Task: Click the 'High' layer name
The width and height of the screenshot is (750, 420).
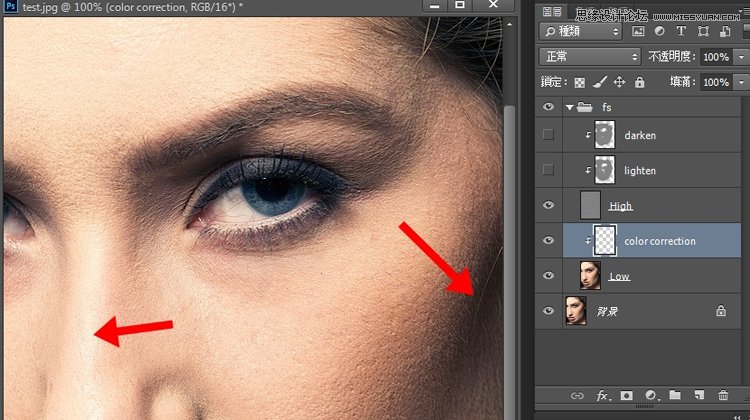Action: (621, 206)
